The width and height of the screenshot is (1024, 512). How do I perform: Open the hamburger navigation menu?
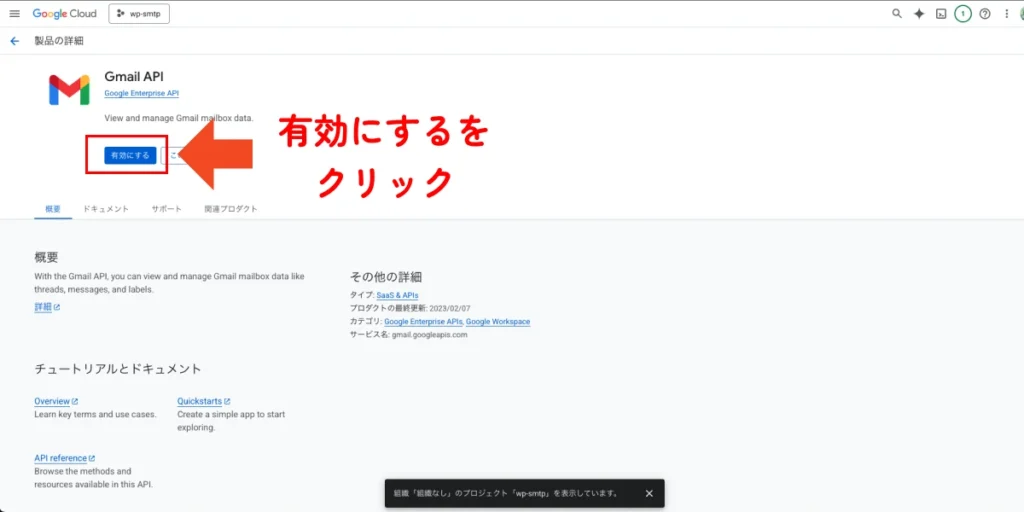tap(14, 14)
